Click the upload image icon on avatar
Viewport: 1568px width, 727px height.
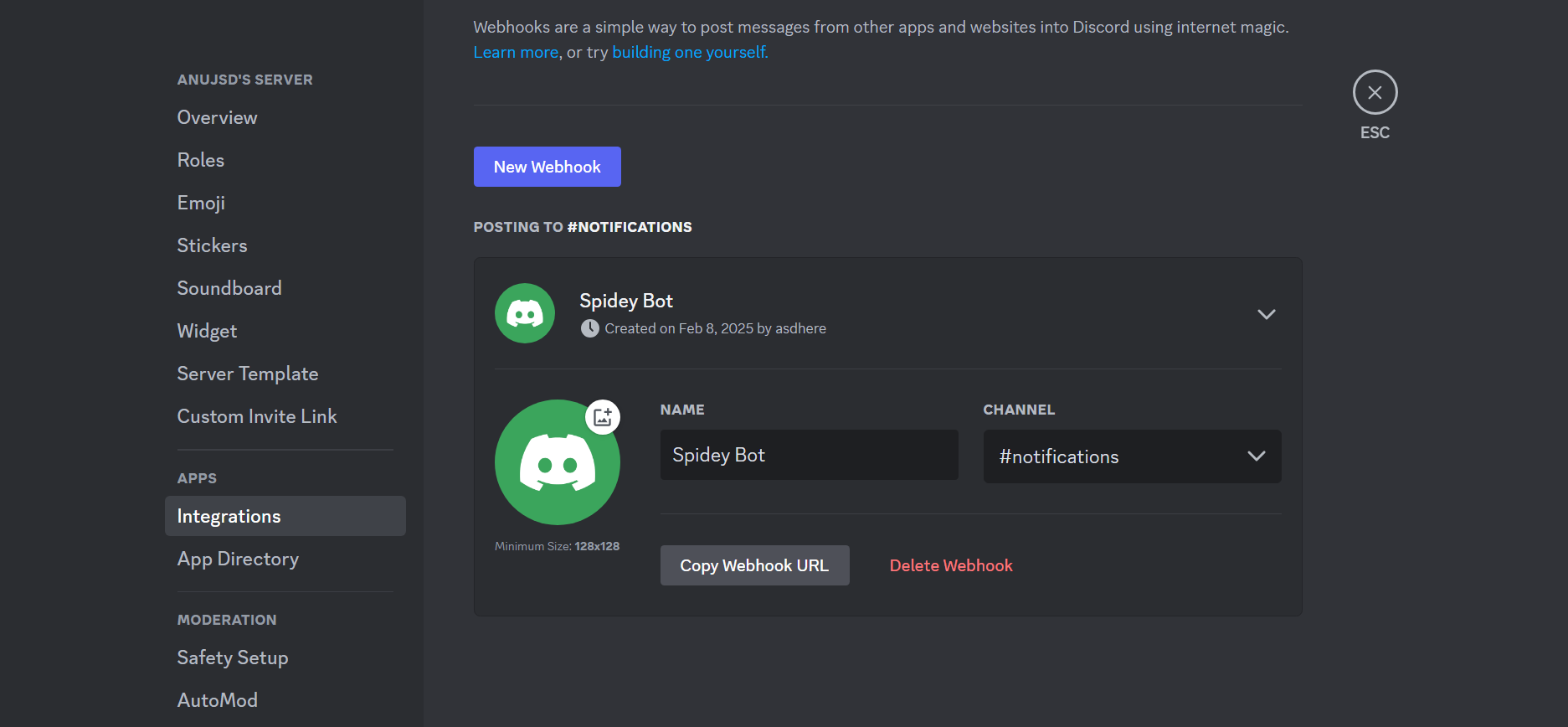click(x=603, y=416)
